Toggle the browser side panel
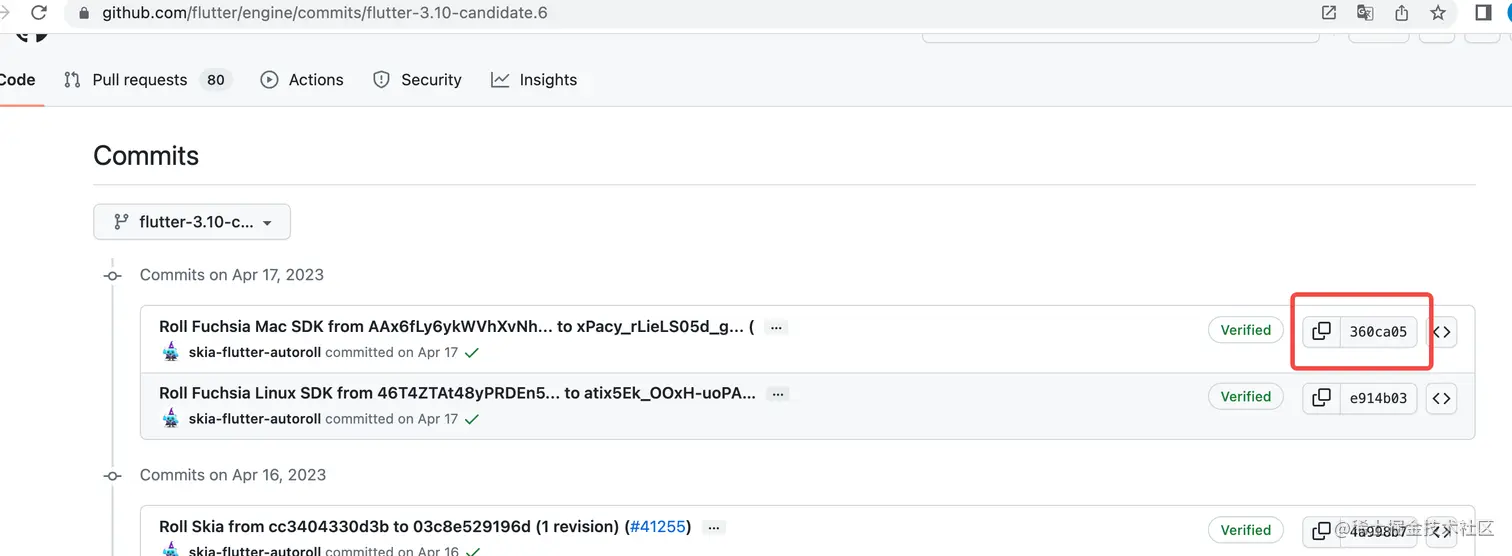The width and height of the screenshot is (1512, 556). pyautogui.click(x=1483, y=13)
